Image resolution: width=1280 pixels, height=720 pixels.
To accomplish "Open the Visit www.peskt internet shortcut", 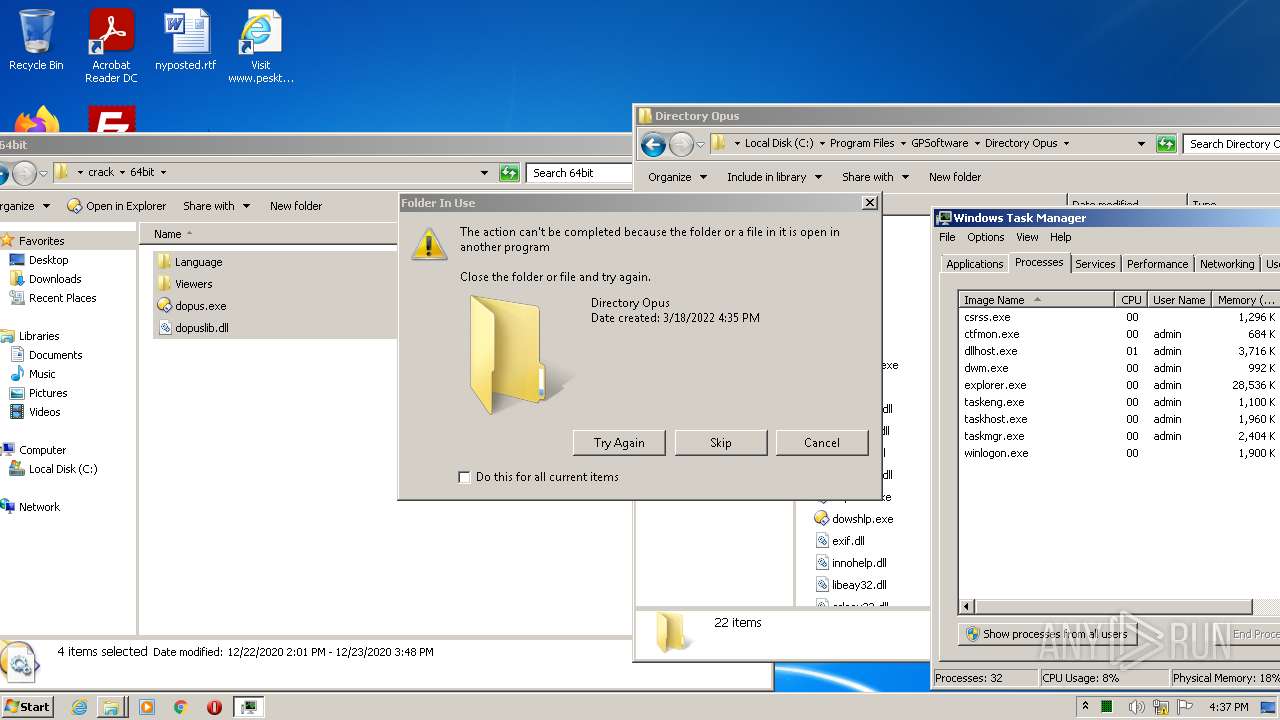I will point(260,46).
